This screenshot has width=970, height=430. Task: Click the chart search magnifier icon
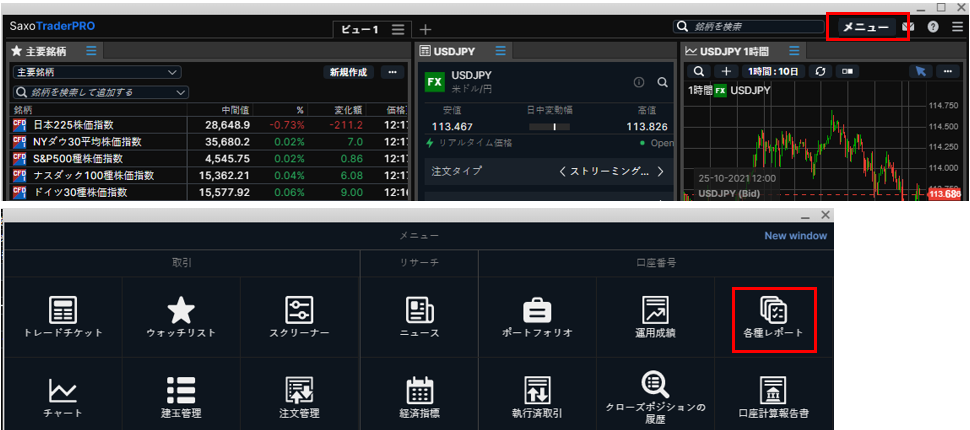coord(698,71)
